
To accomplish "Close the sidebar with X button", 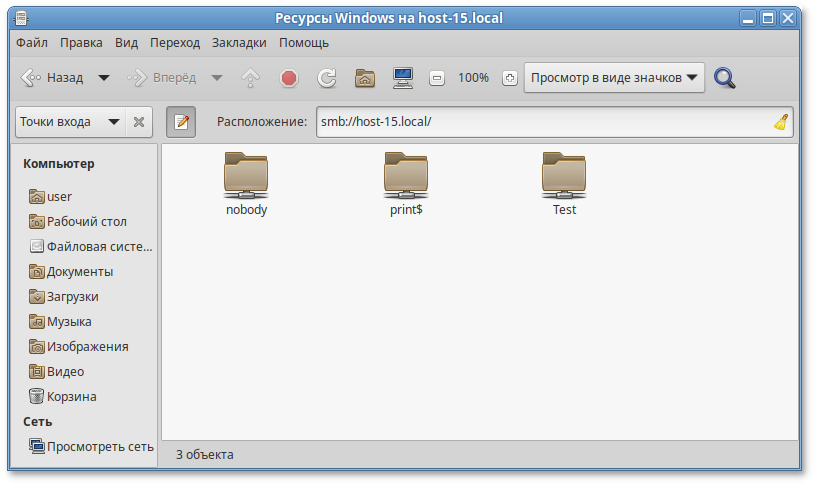I will [139, 122].
